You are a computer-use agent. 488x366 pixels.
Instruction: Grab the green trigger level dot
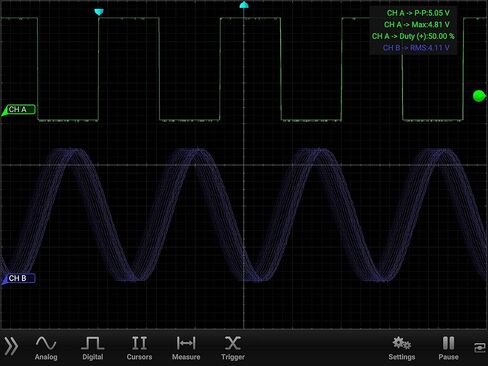(479, 96)
